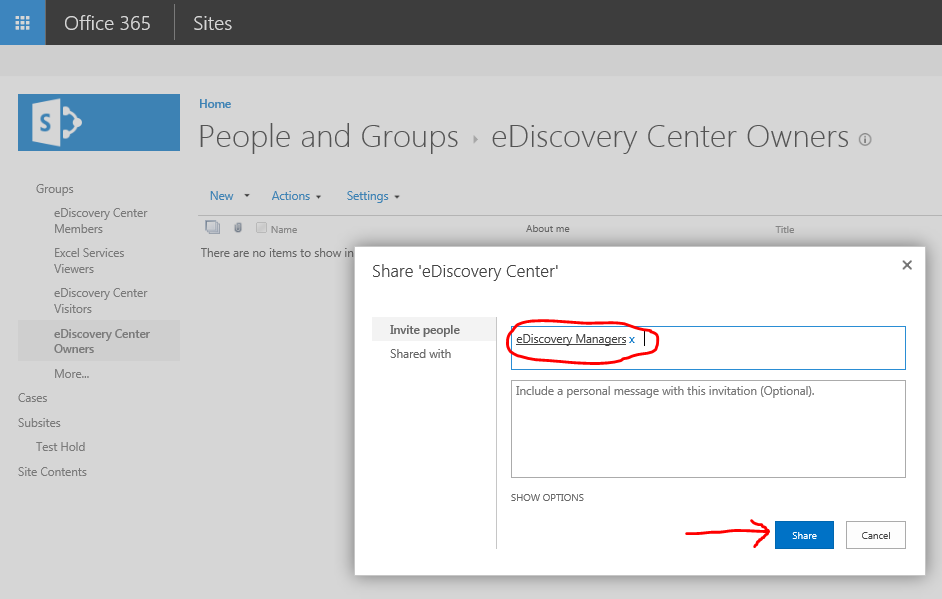The image size is (942, 599).
Task: Expand the New dropdown menu
Action: point(229,196)
